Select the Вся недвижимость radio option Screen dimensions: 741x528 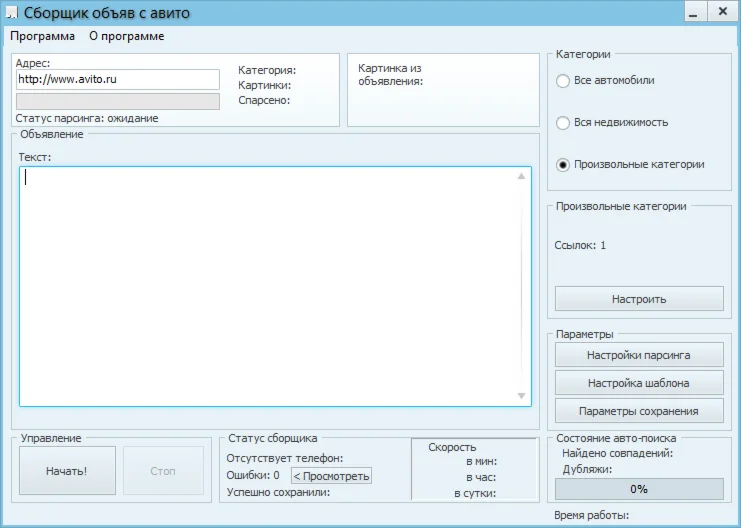pos(563,122)
